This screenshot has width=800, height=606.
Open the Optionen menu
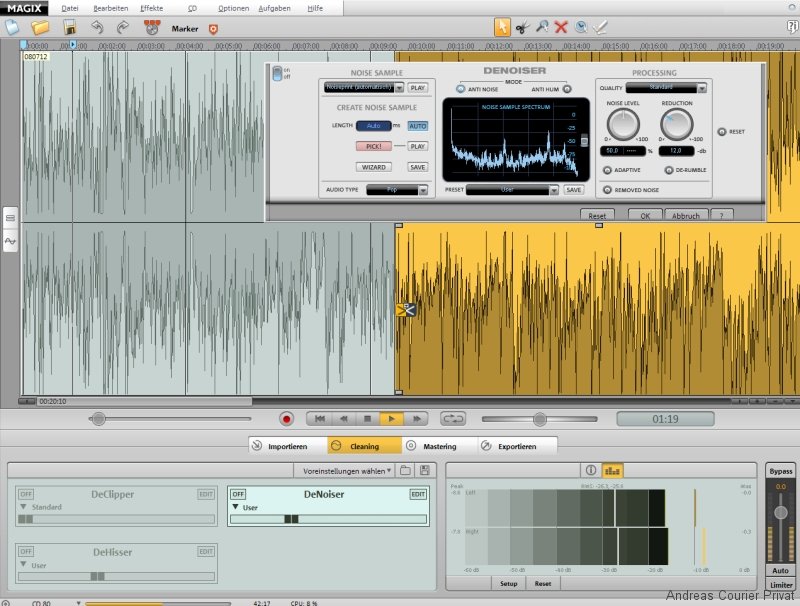pyautogui.click(x=233, y=8)
